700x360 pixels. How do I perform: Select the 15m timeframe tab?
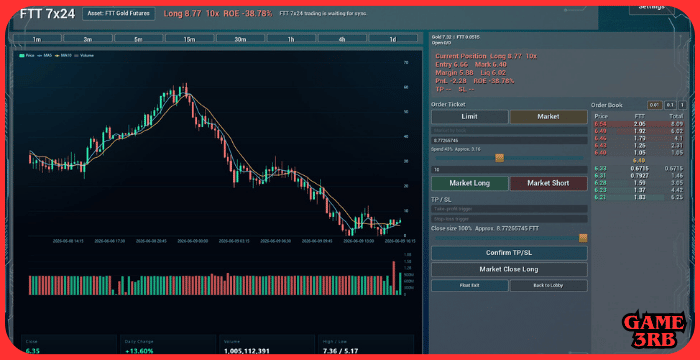click(189, 39)
